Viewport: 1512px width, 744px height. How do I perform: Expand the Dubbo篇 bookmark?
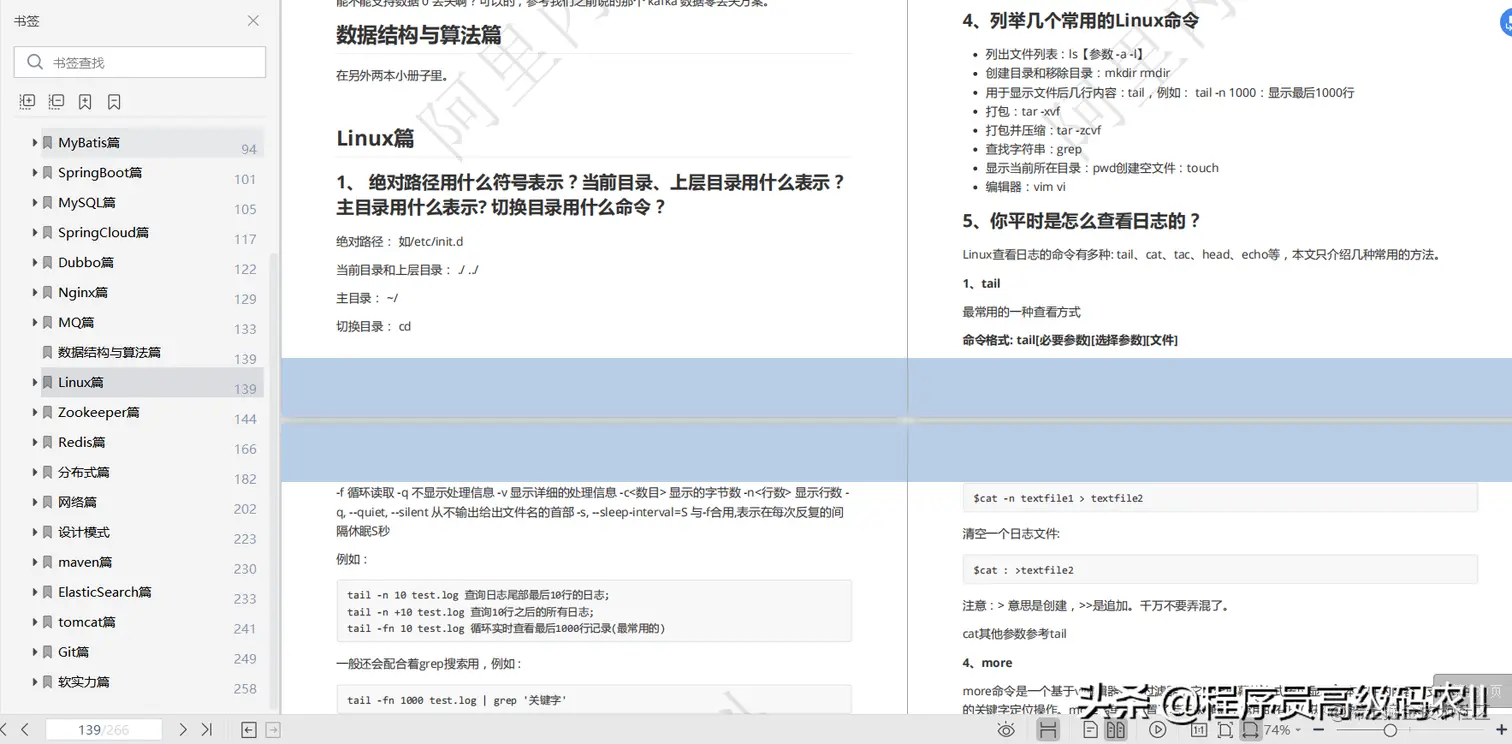35,263
